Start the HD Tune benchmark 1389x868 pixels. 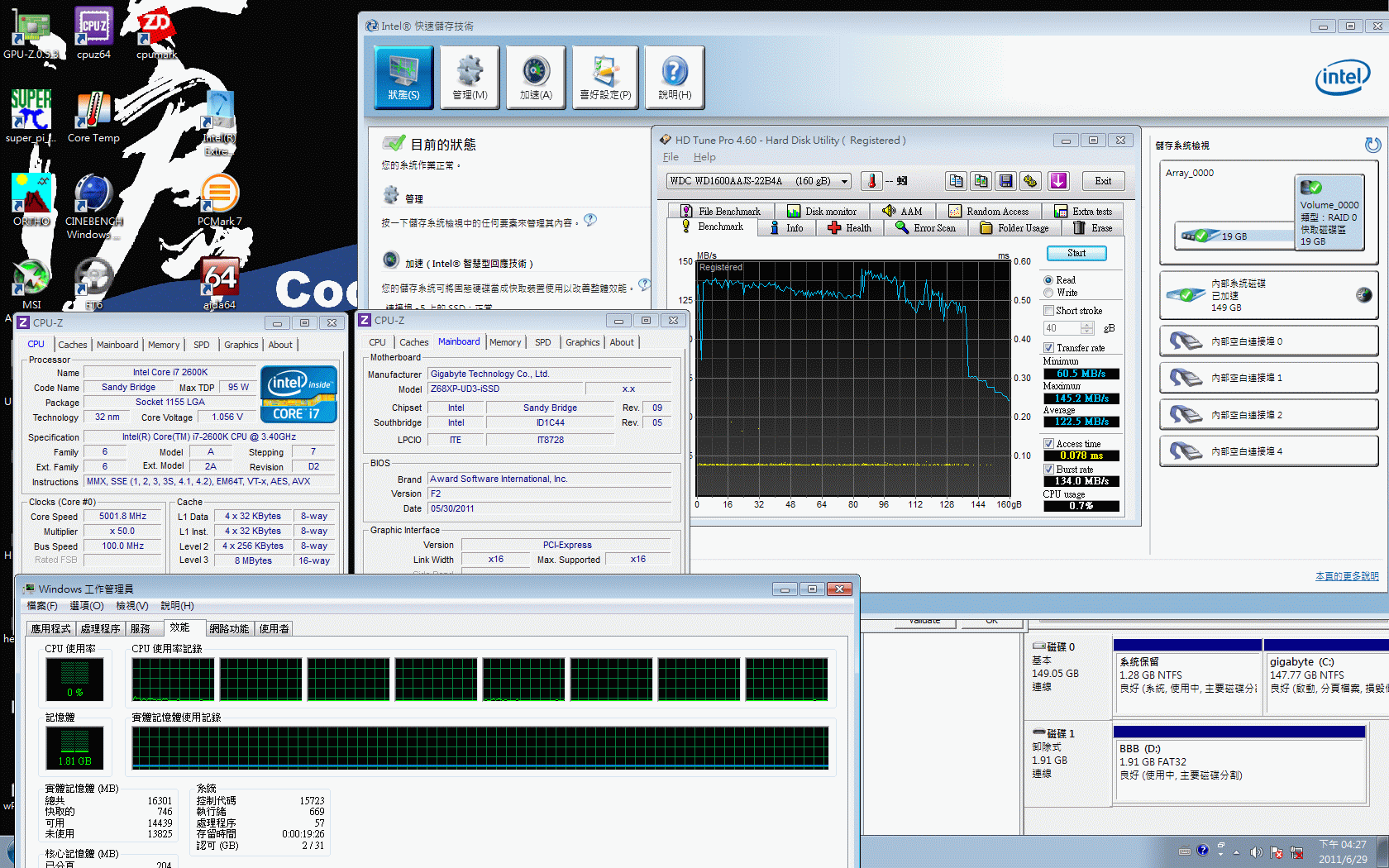pos(1076,253)
